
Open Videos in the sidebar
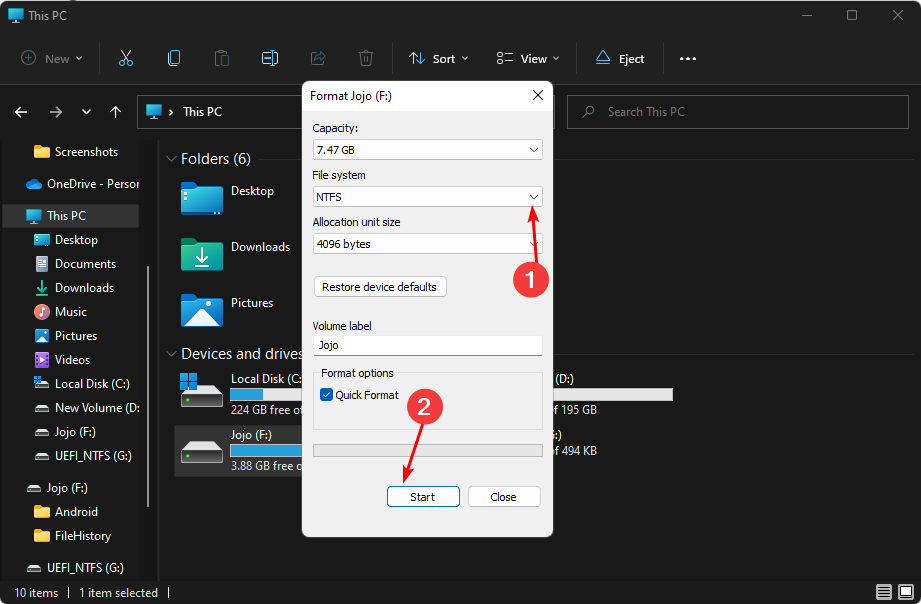click(x=62, y=360)
